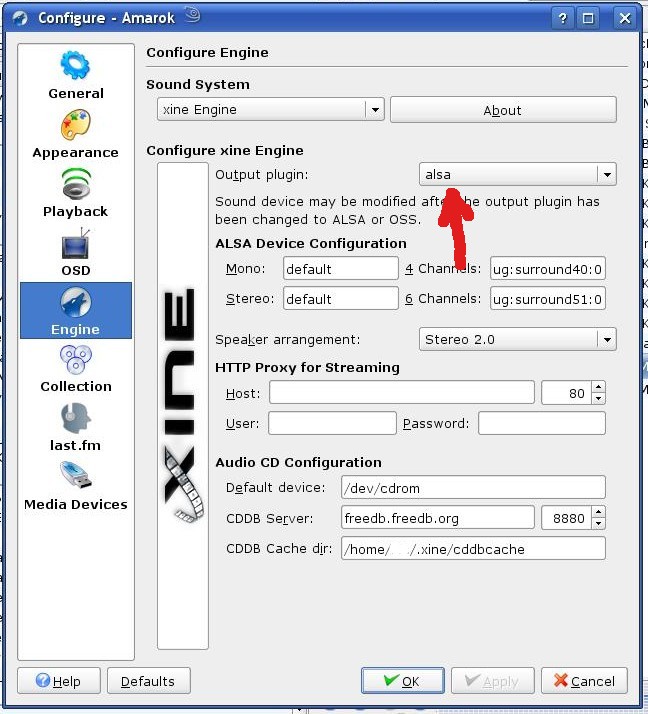Click the 6 Channels device field
This screenshot has height=714, width=648.
pyautogui.click(x=548, y=299)
